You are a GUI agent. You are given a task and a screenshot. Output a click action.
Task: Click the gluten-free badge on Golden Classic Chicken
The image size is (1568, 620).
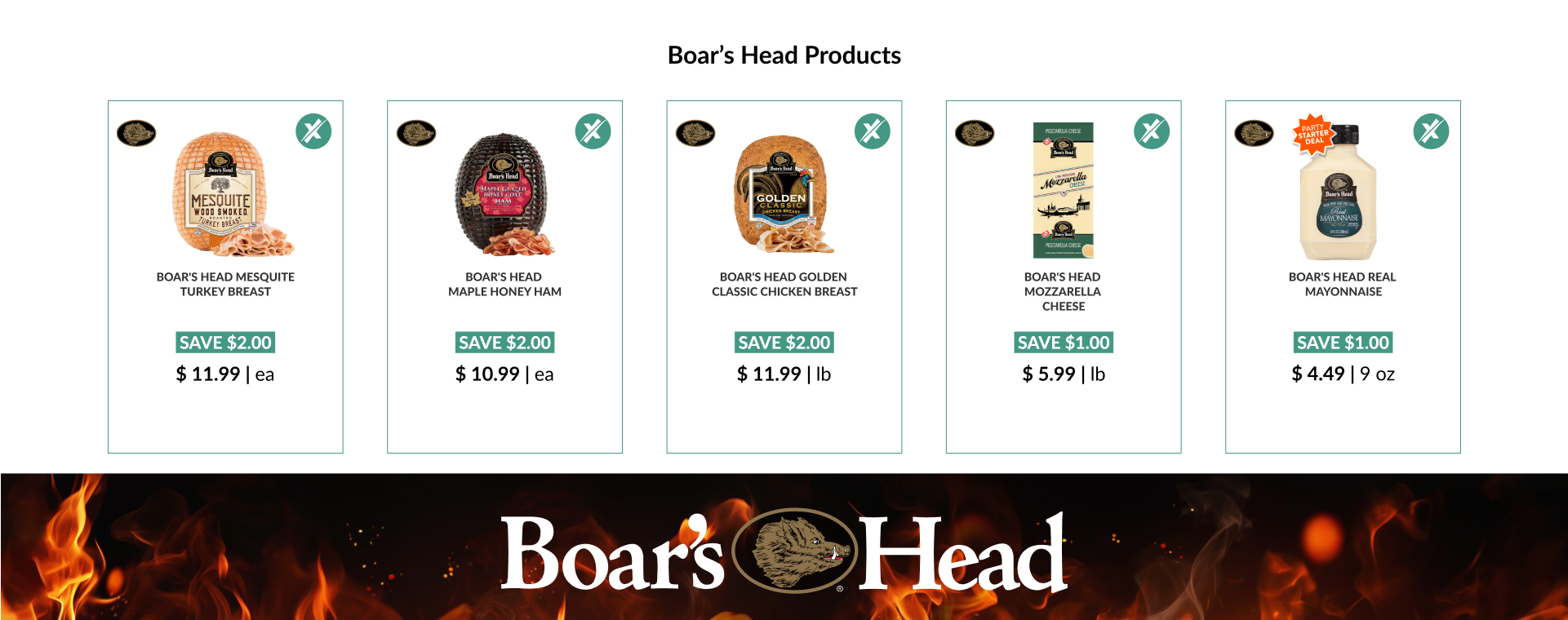coord(873,131)
